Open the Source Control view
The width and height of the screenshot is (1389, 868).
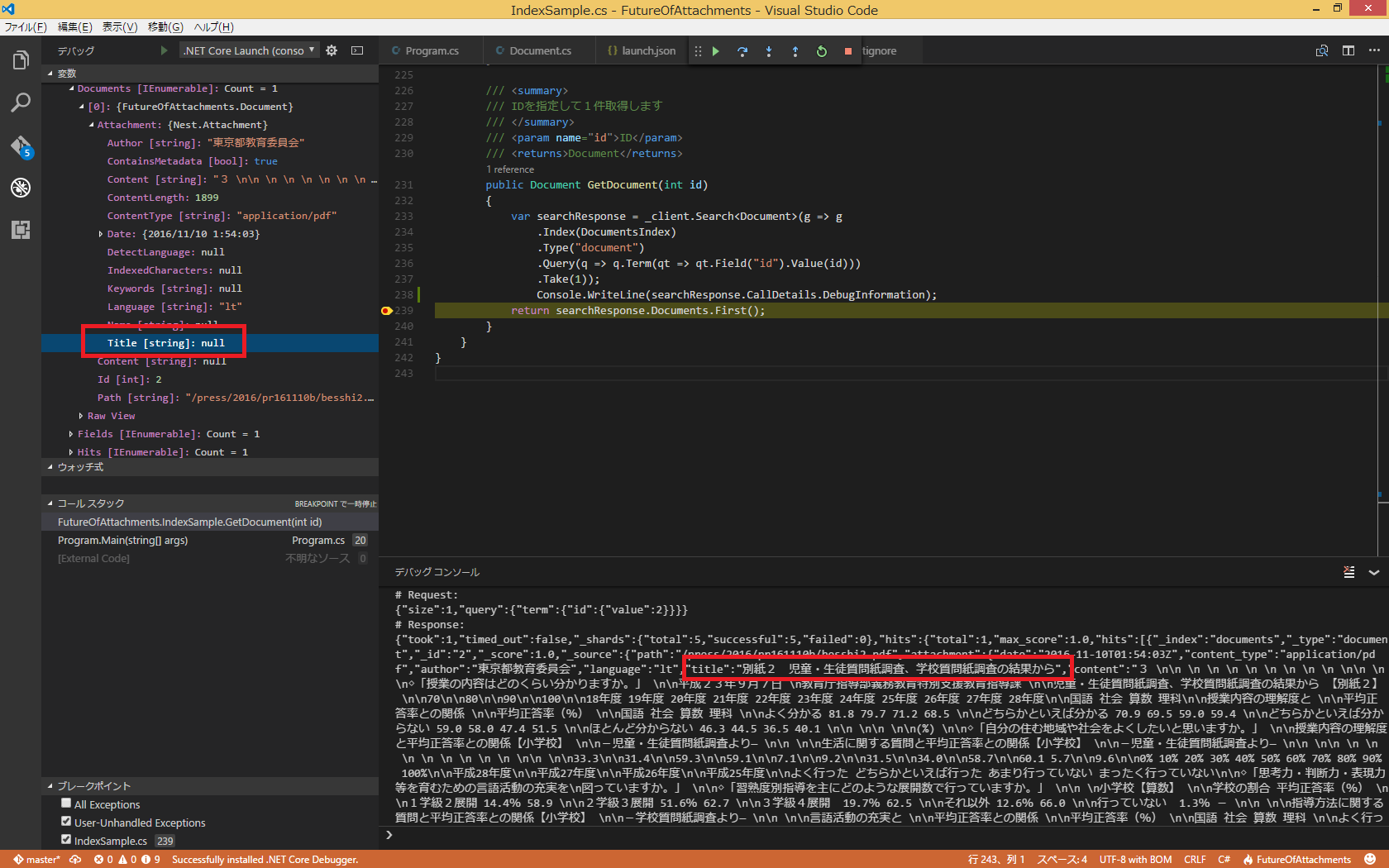(x=21, y=146)
